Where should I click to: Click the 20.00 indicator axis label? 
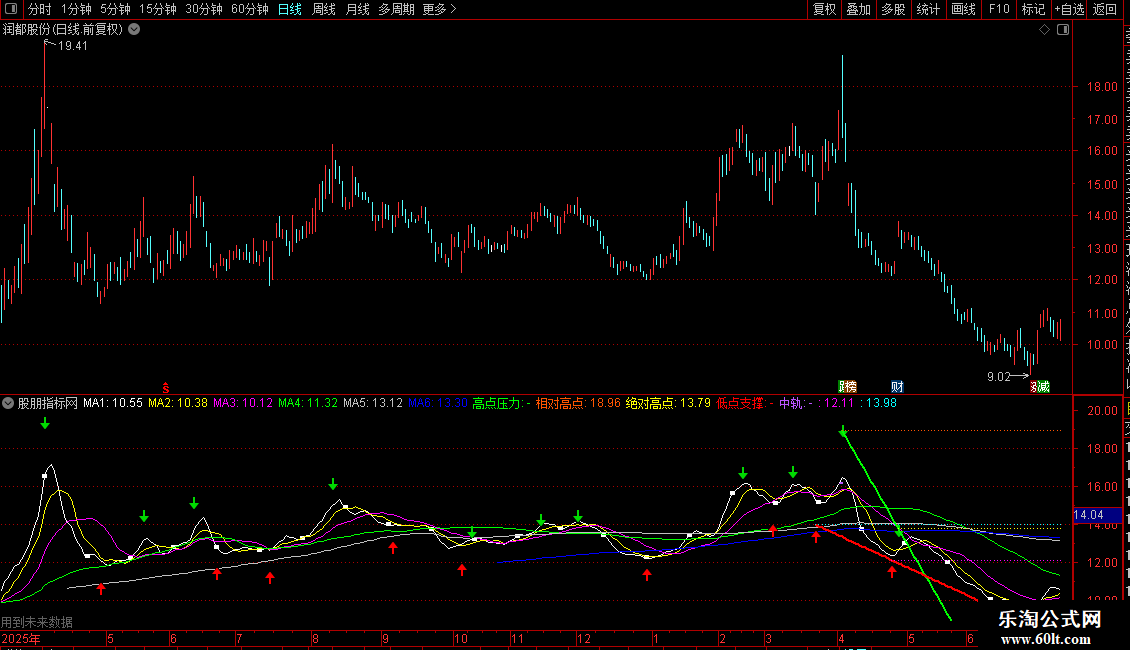(1103, 411)
